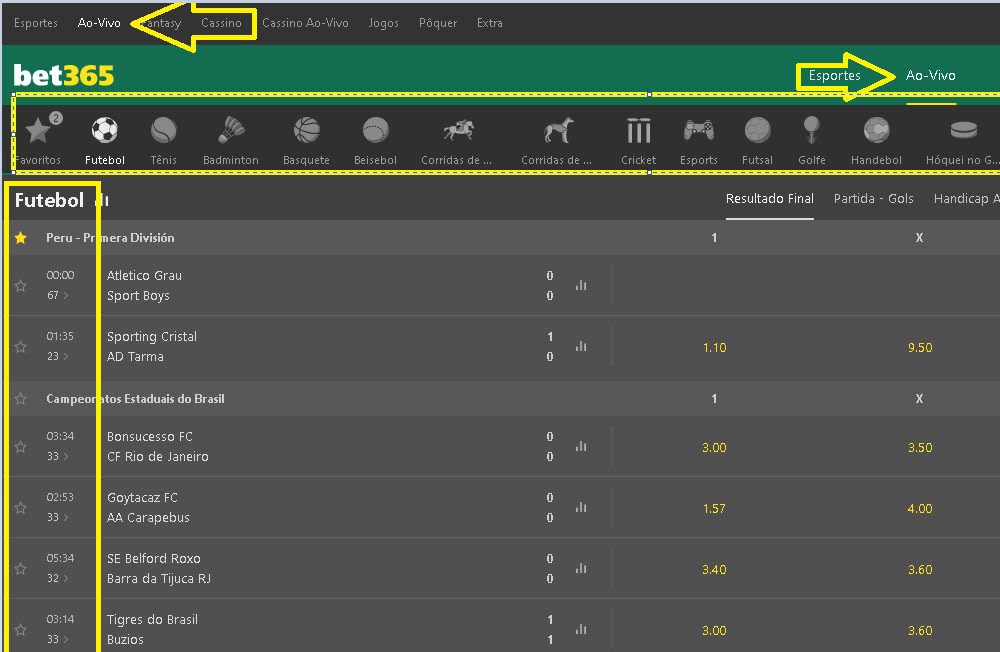The image size is (1000, 652).
Task: Open stats icon for Sporting Cristal match
Action: coord(581,346)
